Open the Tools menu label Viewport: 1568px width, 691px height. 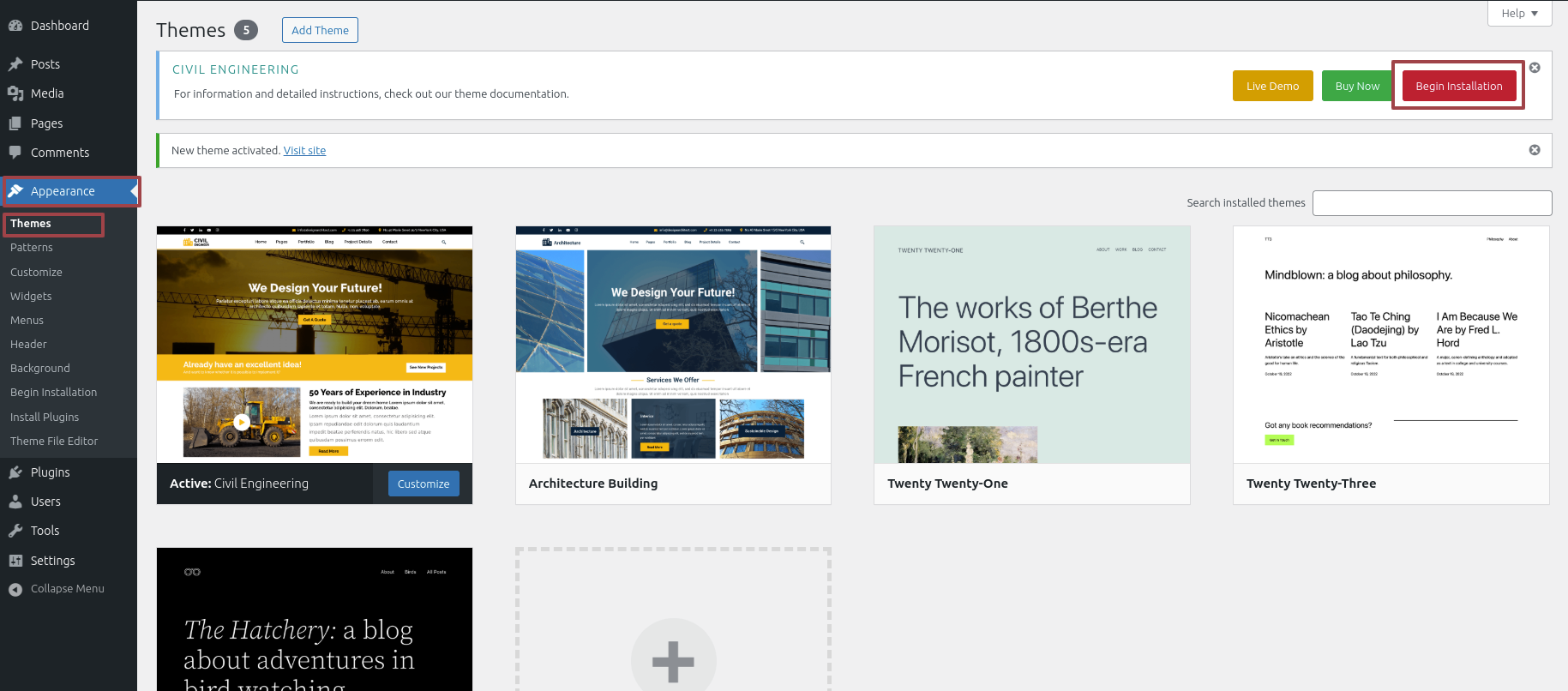tap(45, 531)
